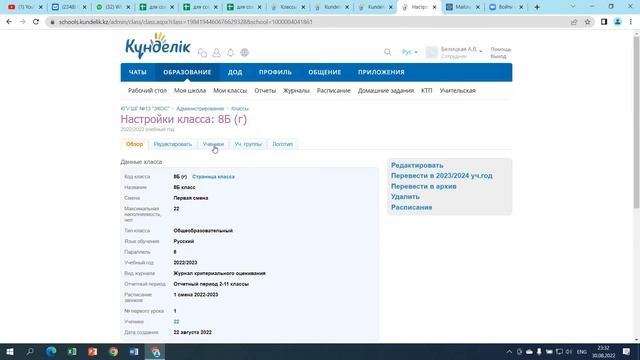Select the Обзор tab

[134, 144]
